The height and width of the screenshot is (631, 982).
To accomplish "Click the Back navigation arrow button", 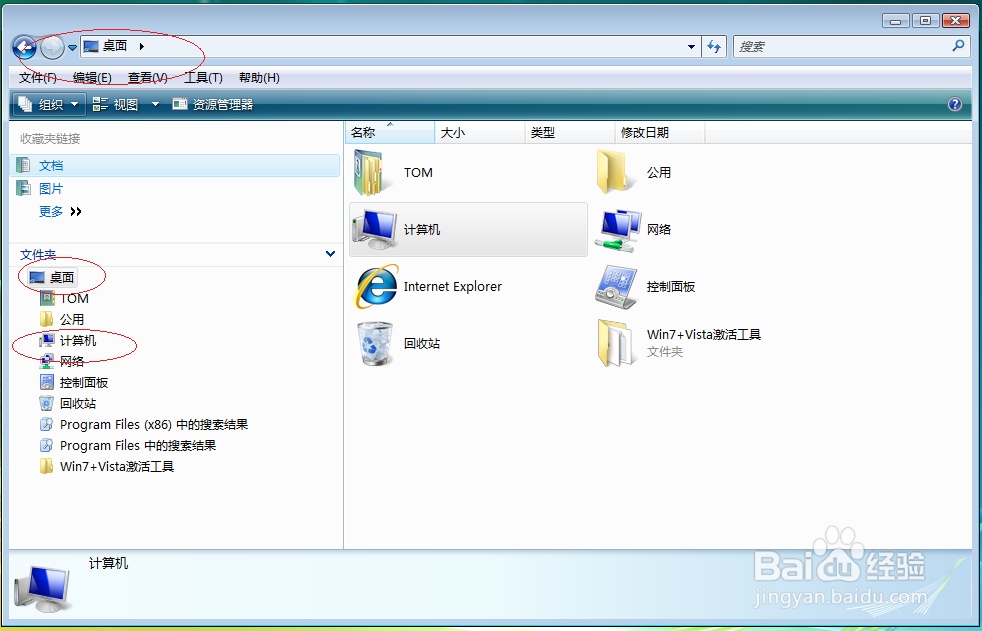I will 24,46.
